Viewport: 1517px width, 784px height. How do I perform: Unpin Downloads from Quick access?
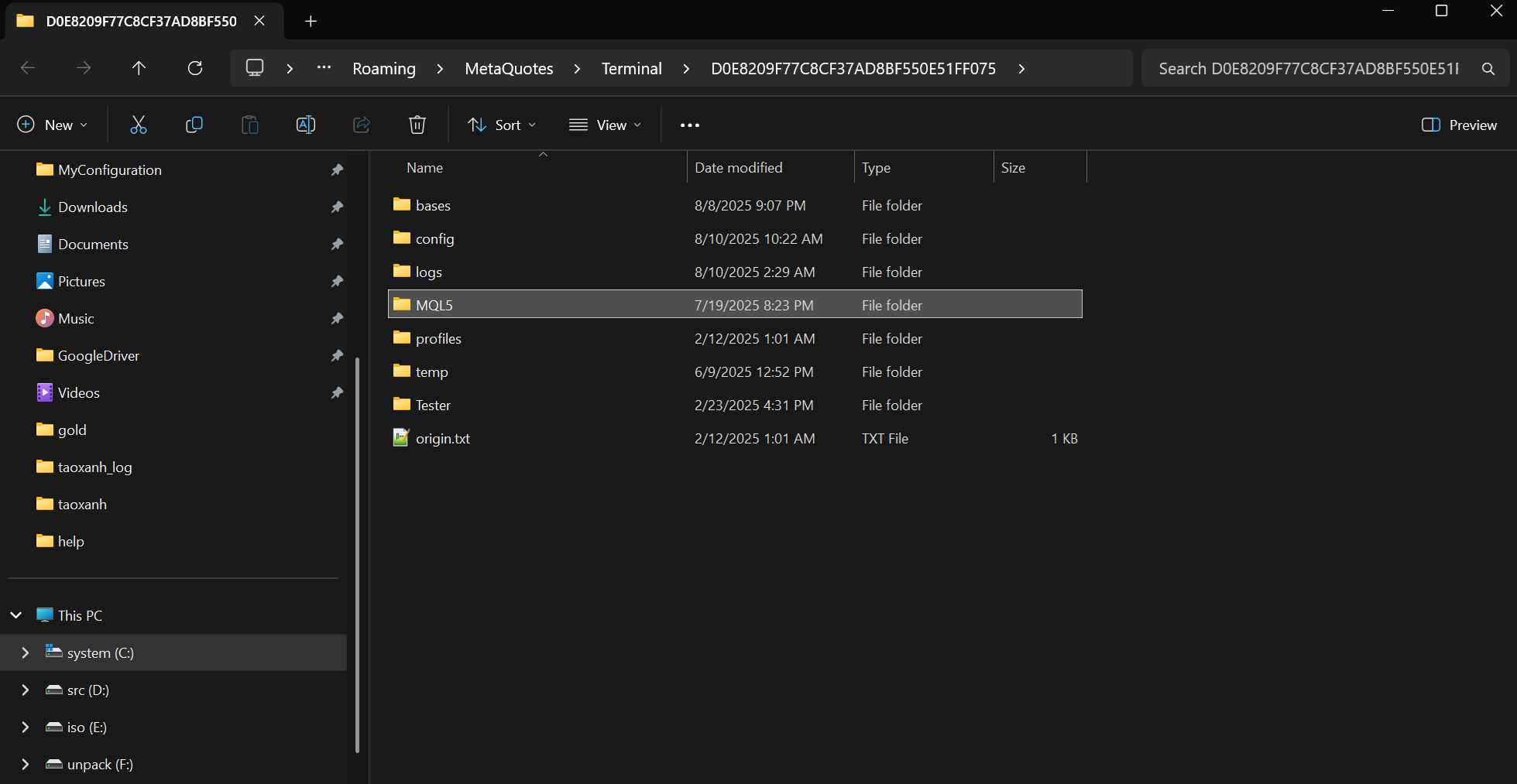(337, 207)
